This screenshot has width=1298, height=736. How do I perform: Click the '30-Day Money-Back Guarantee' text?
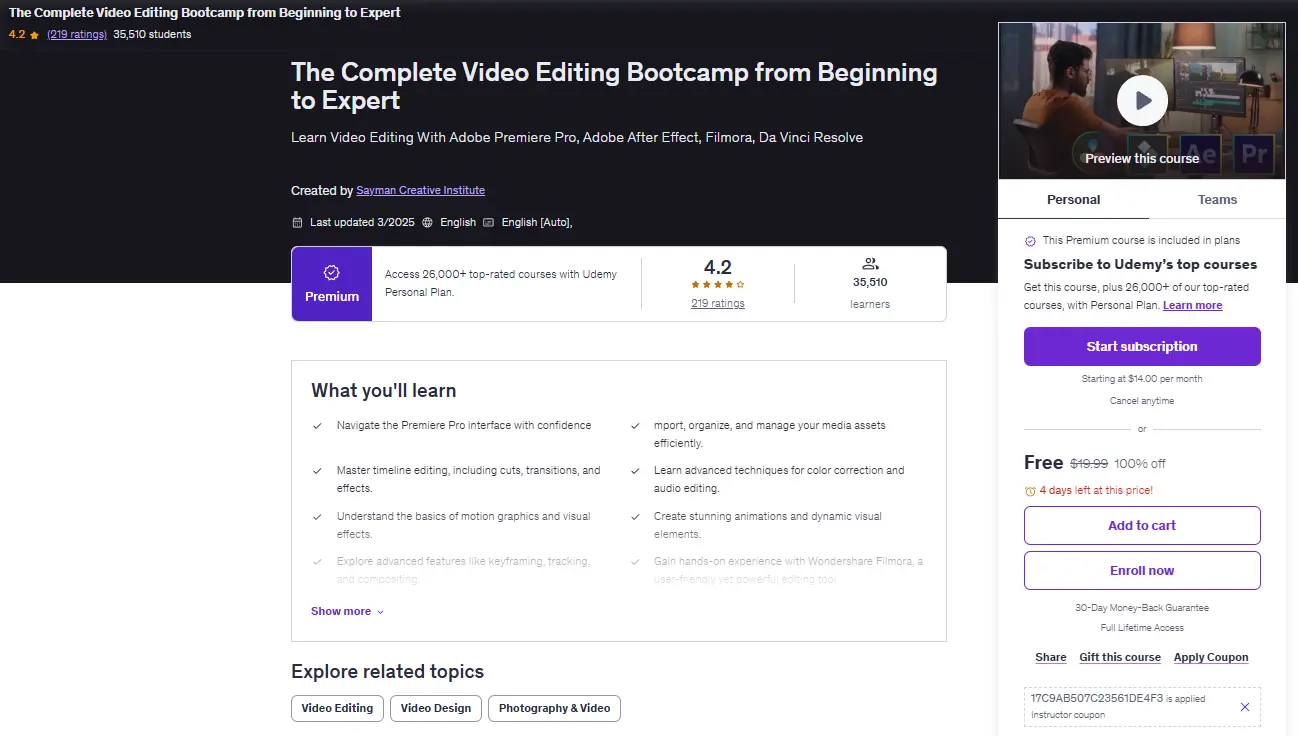click(x=1142, y=608)
